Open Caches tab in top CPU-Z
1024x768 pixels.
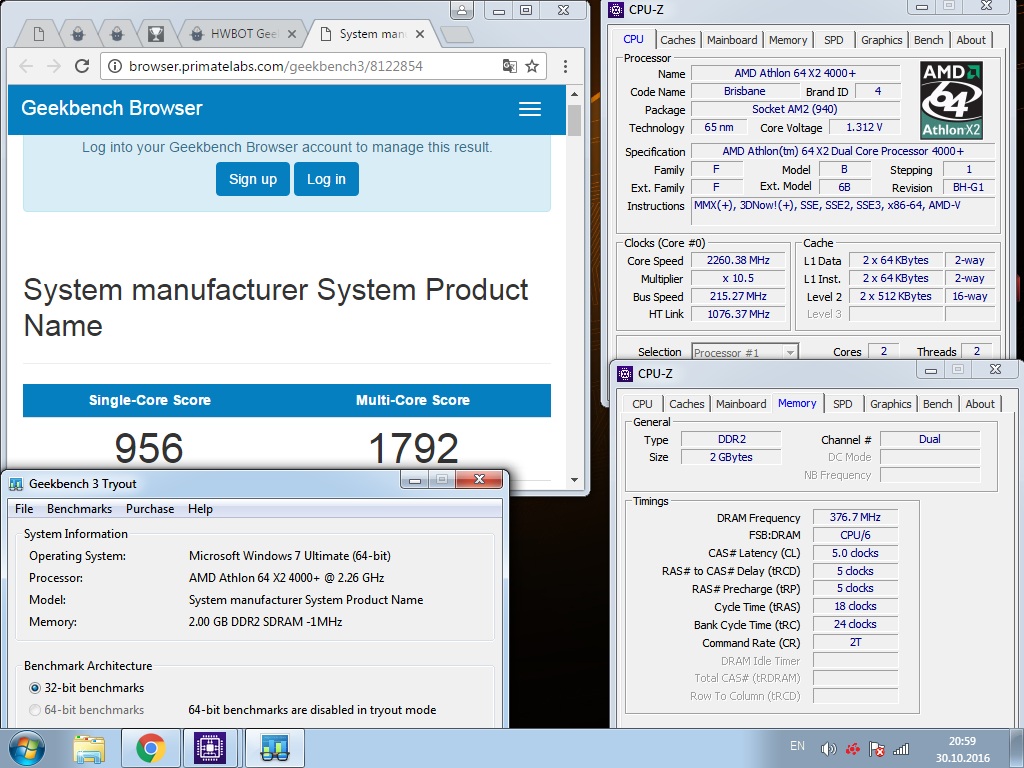coord(678,40)
